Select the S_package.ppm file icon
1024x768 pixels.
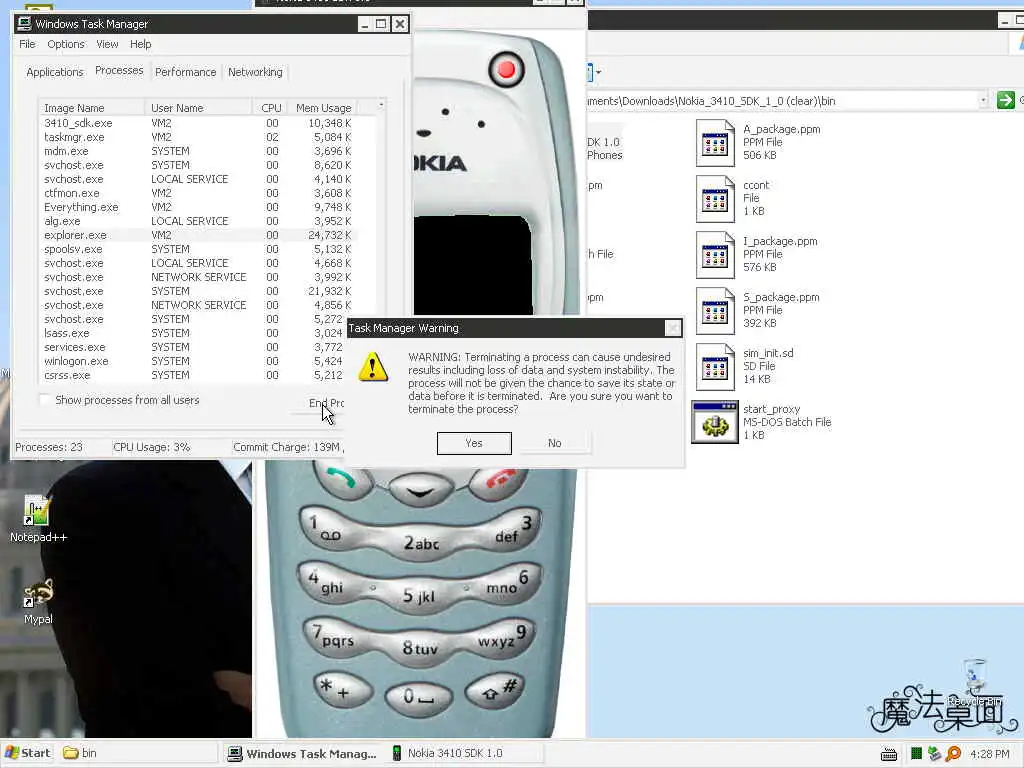(x=714, y=311)
